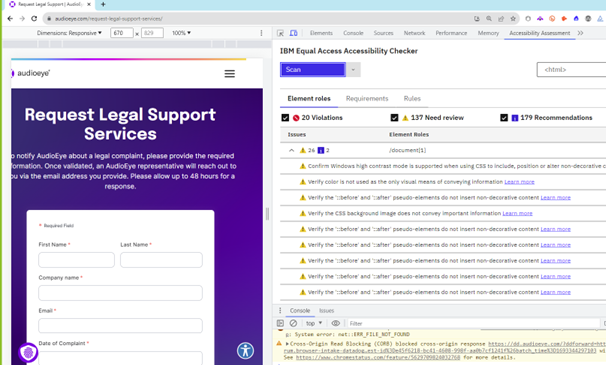The width and height of the screenshot is (607, 366).
Task: Click the live expression eye icon in console
Action: [336, 323]
